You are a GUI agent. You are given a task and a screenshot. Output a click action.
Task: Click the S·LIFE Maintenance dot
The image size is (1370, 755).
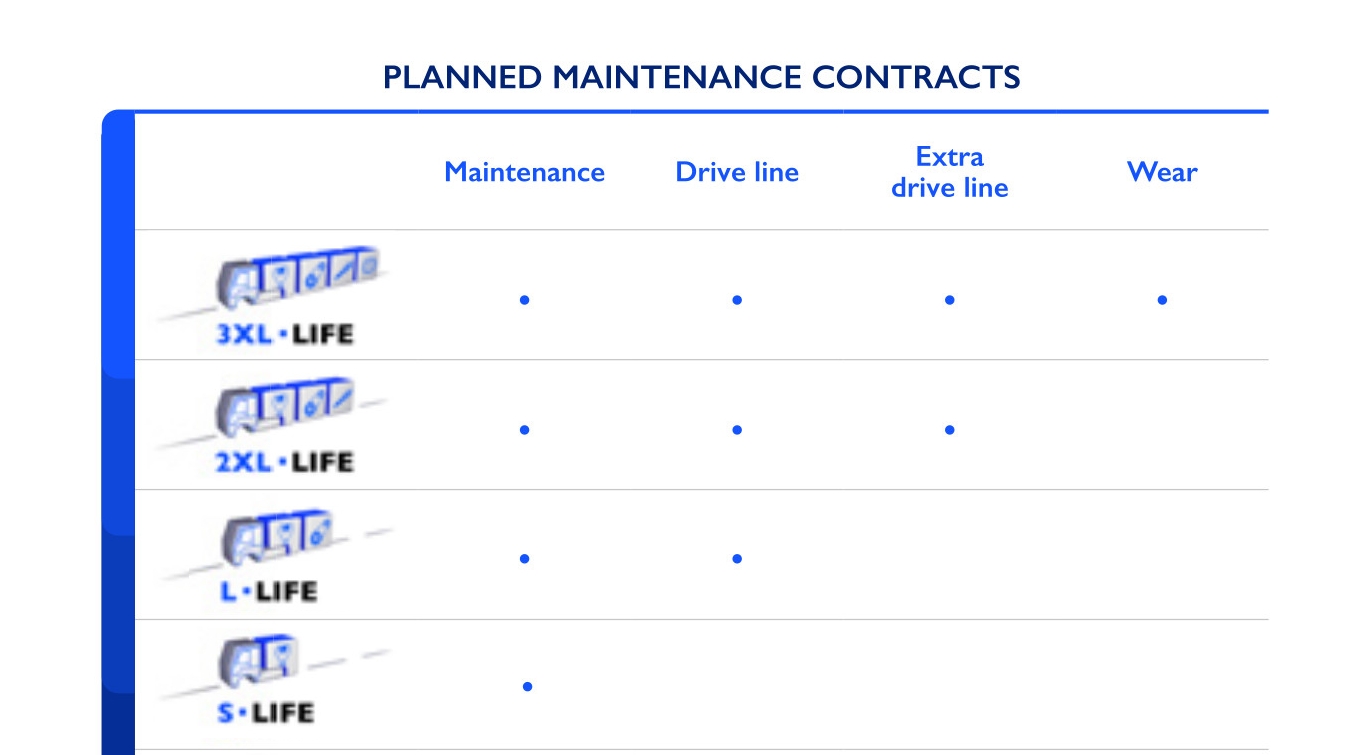[x=527, y=687]
